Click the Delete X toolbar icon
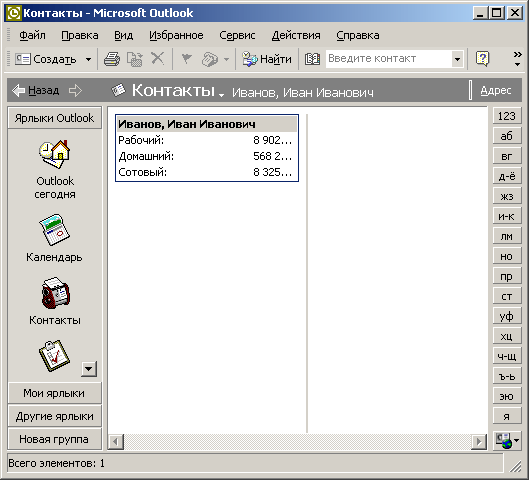The image size is (529, 480). 157,59
